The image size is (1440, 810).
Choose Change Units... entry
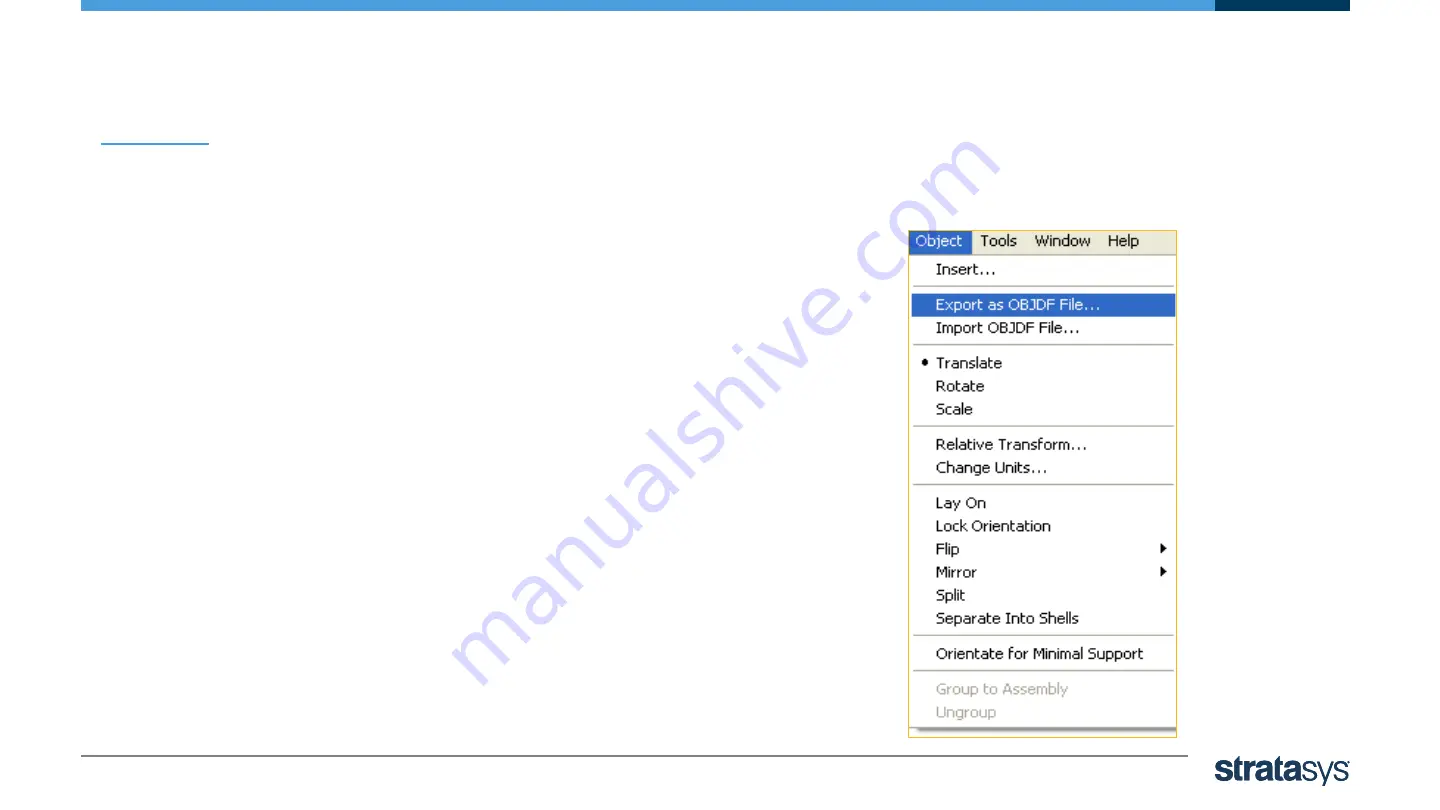(1043, 467)
